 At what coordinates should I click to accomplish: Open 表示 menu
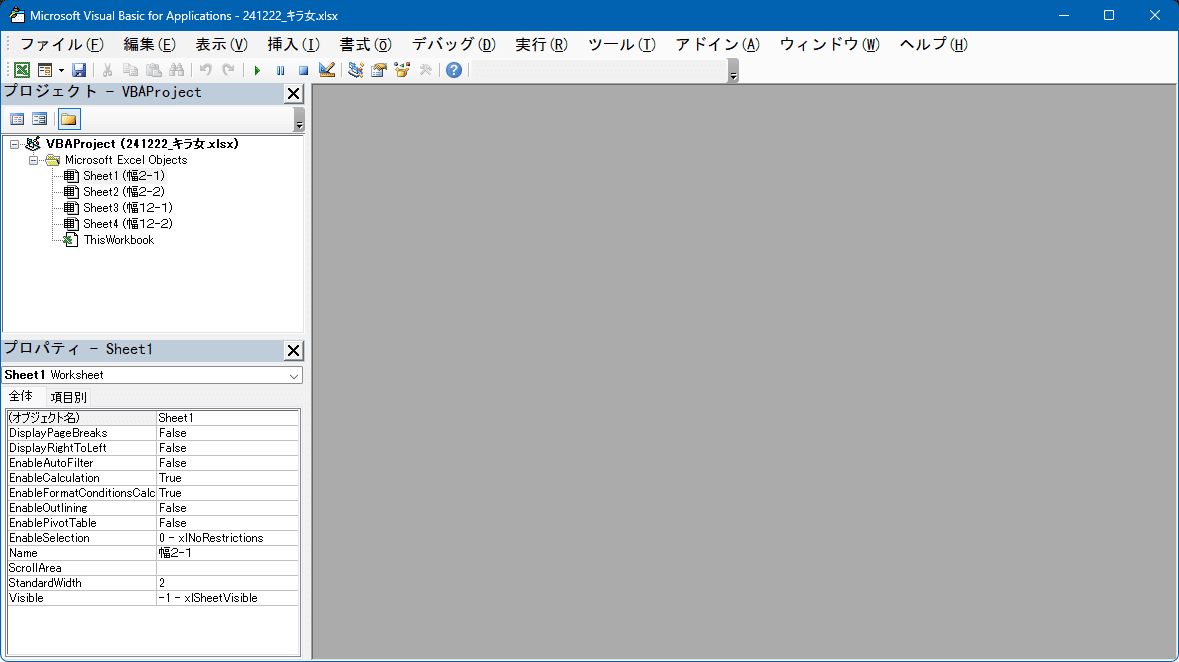click(222, 44)
